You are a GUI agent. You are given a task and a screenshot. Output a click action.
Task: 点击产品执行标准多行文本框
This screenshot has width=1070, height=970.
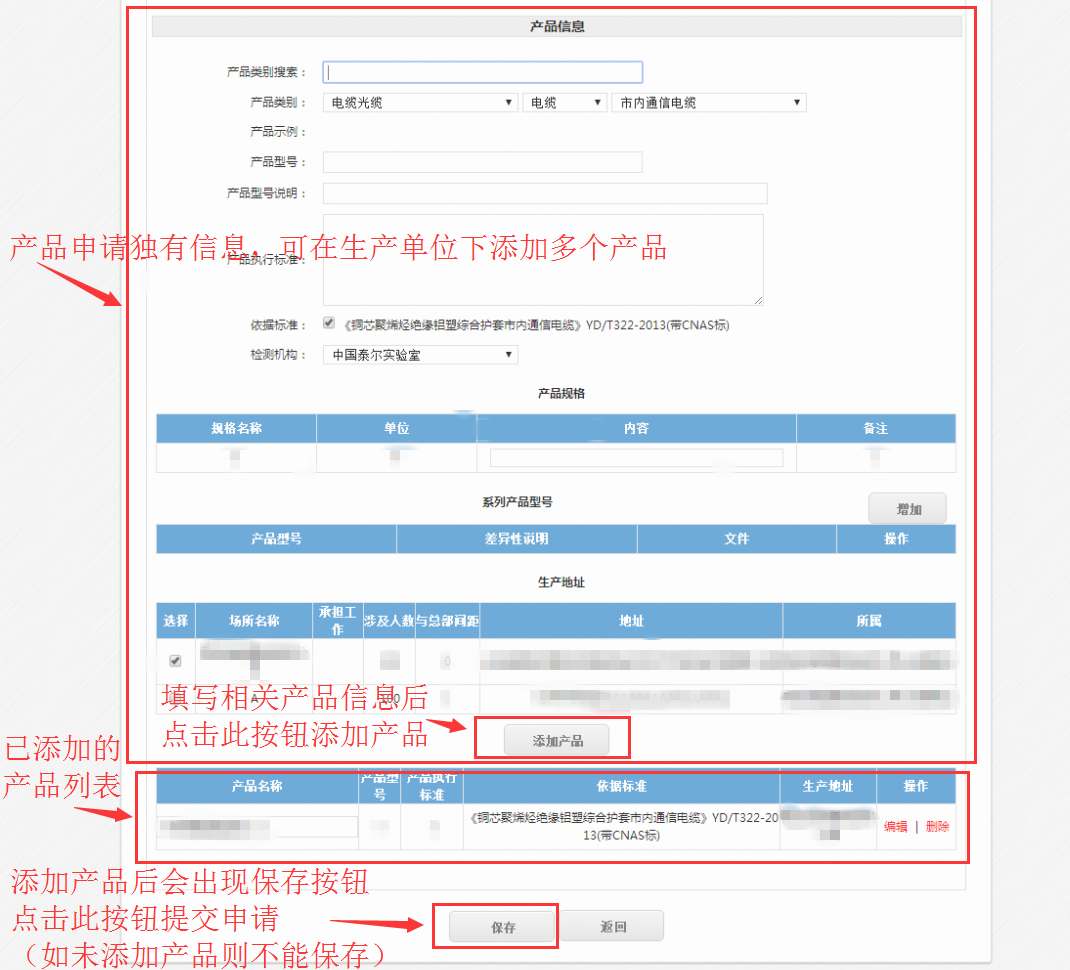point(543,259)
